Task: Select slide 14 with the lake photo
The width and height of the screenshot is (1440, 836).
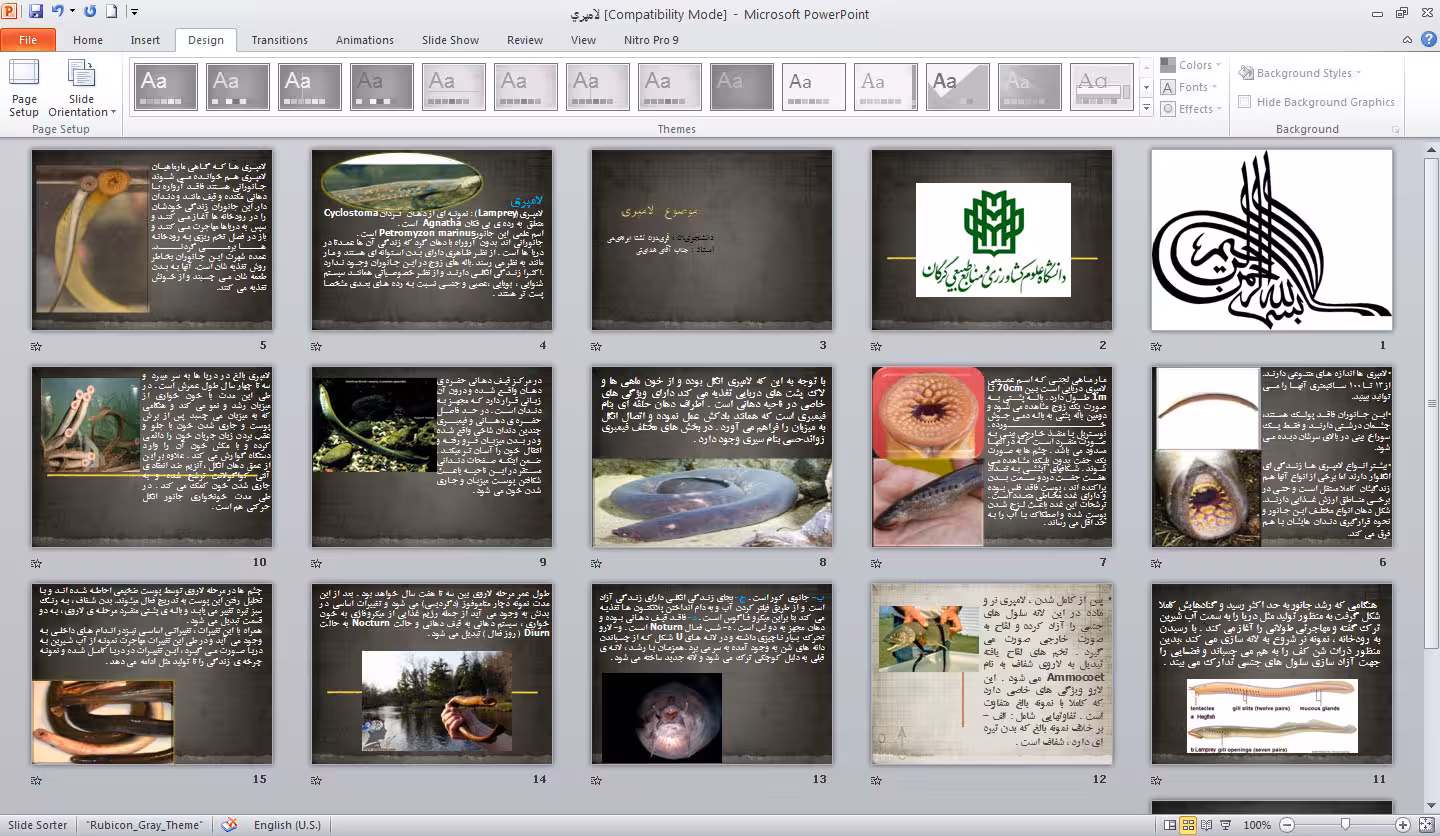Action: tap(432, 674)
